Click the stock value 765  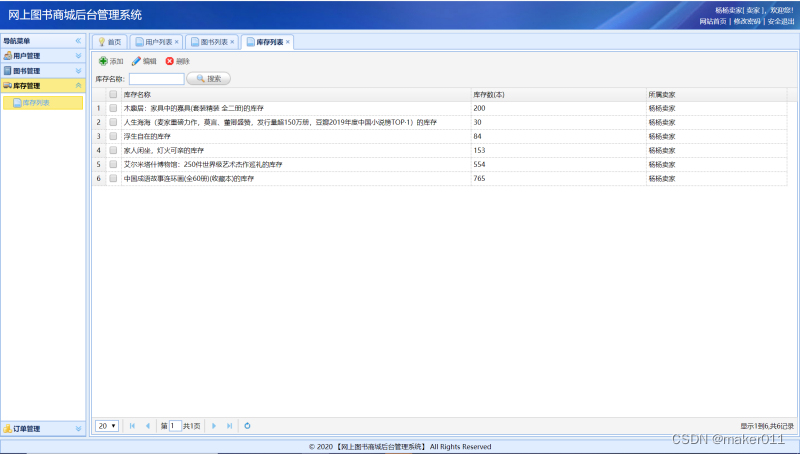(x=479, y=179)
